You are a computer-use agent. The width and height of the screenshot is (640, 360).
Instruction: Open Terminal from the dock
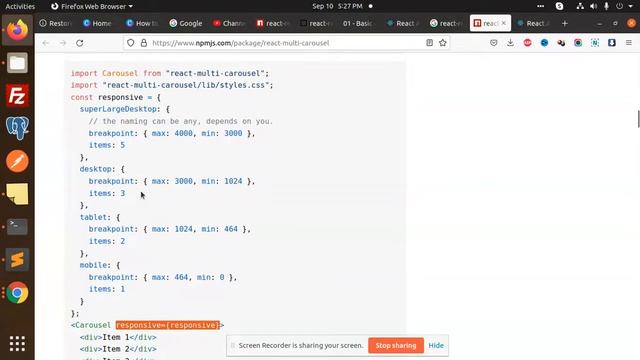click(17, 227)
